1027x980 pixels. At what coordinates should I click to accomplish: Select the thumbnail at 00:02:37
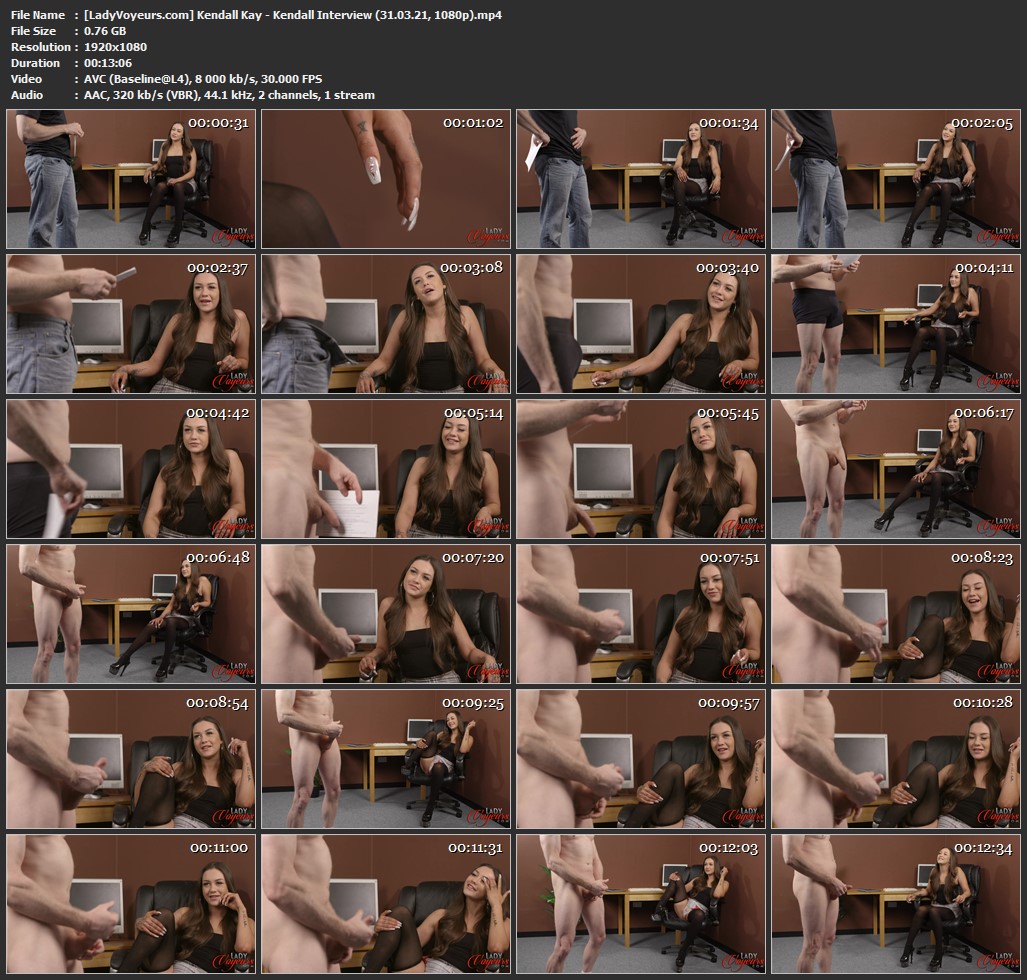[x=132, y=323]
